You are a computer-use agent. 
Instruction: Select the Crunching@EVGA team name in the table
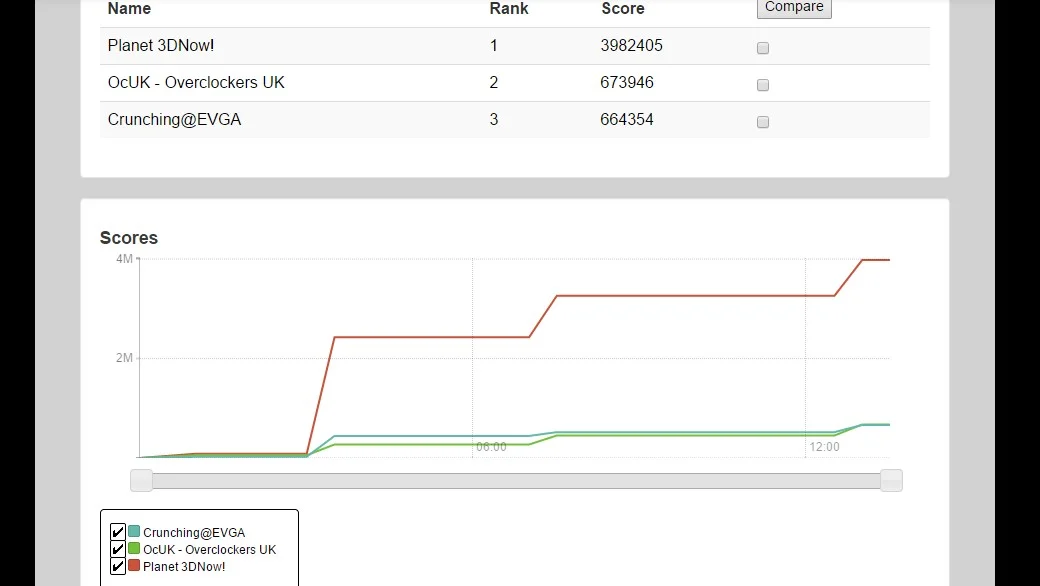coord(174,120)
